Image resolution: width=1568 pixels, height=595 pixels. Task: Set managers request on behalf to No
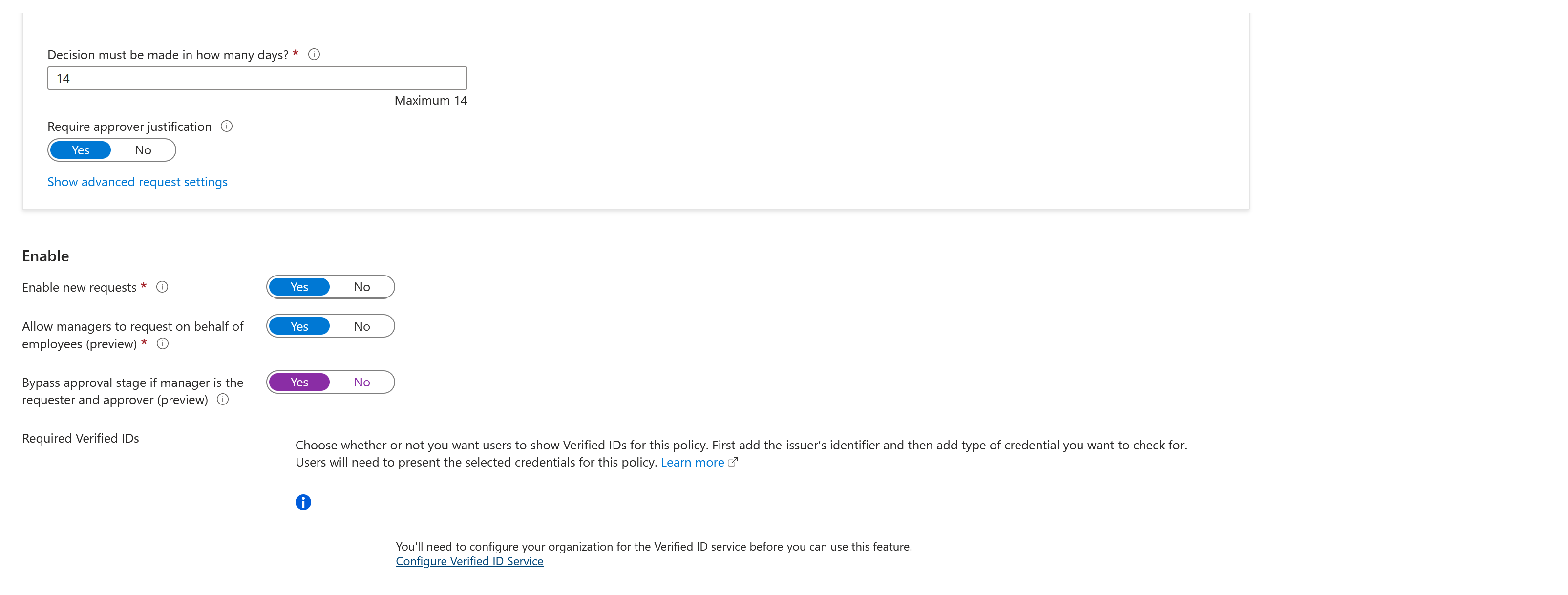(x=361, y=326)
